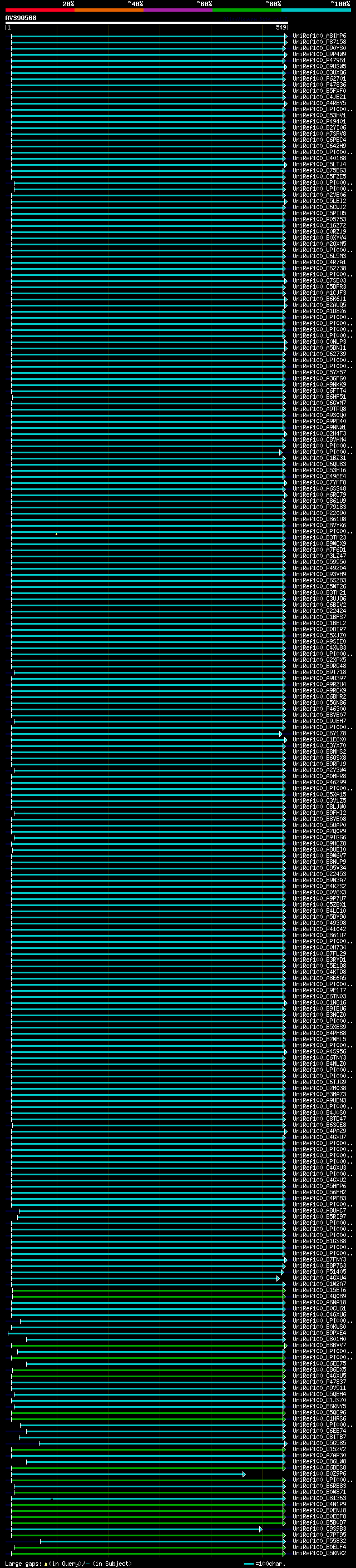Screen dimensions: 356x1568
Task: Click the UniRef100_P46299 entry name
Action: pos(319,782)
